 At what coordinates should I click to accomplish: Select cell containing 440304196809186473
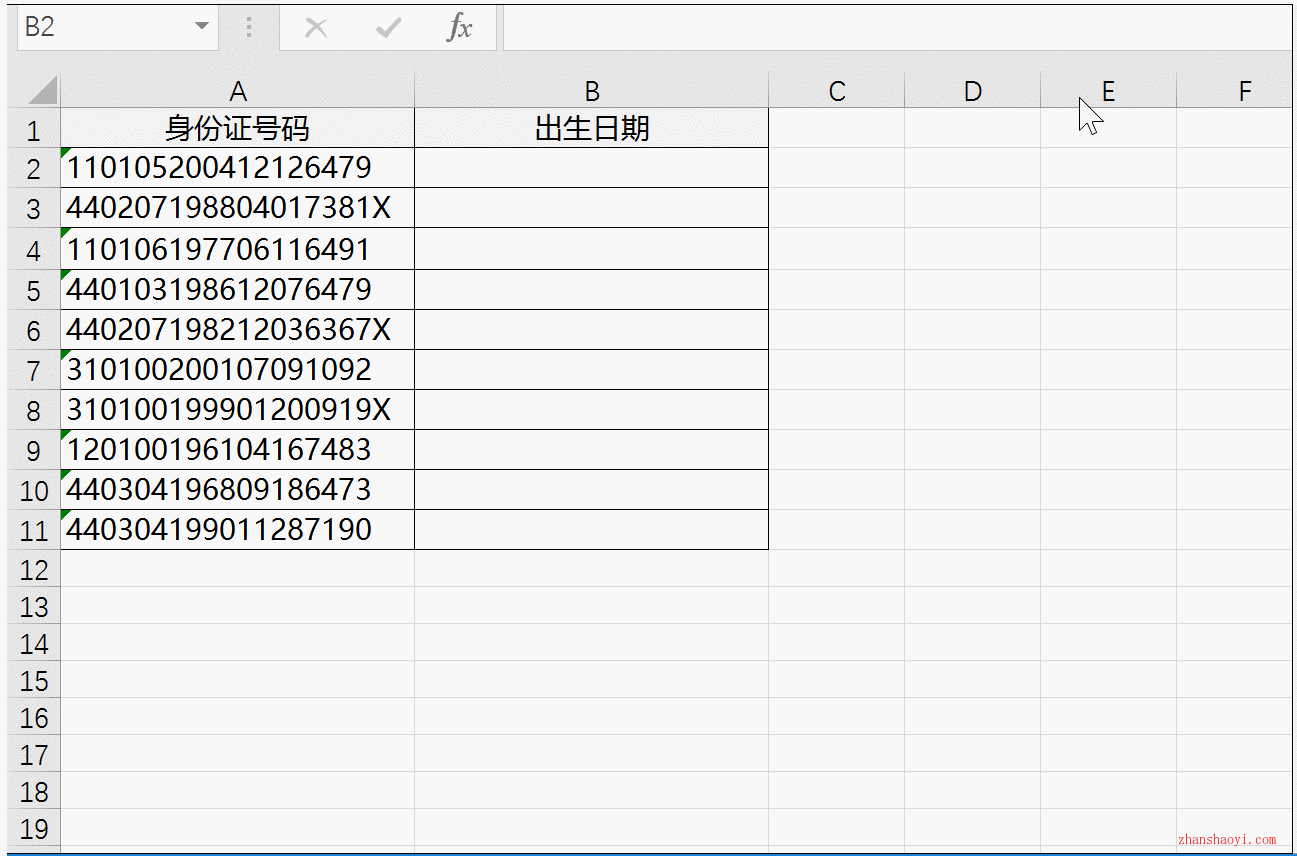pyautogui.click(x=238, y=489)
